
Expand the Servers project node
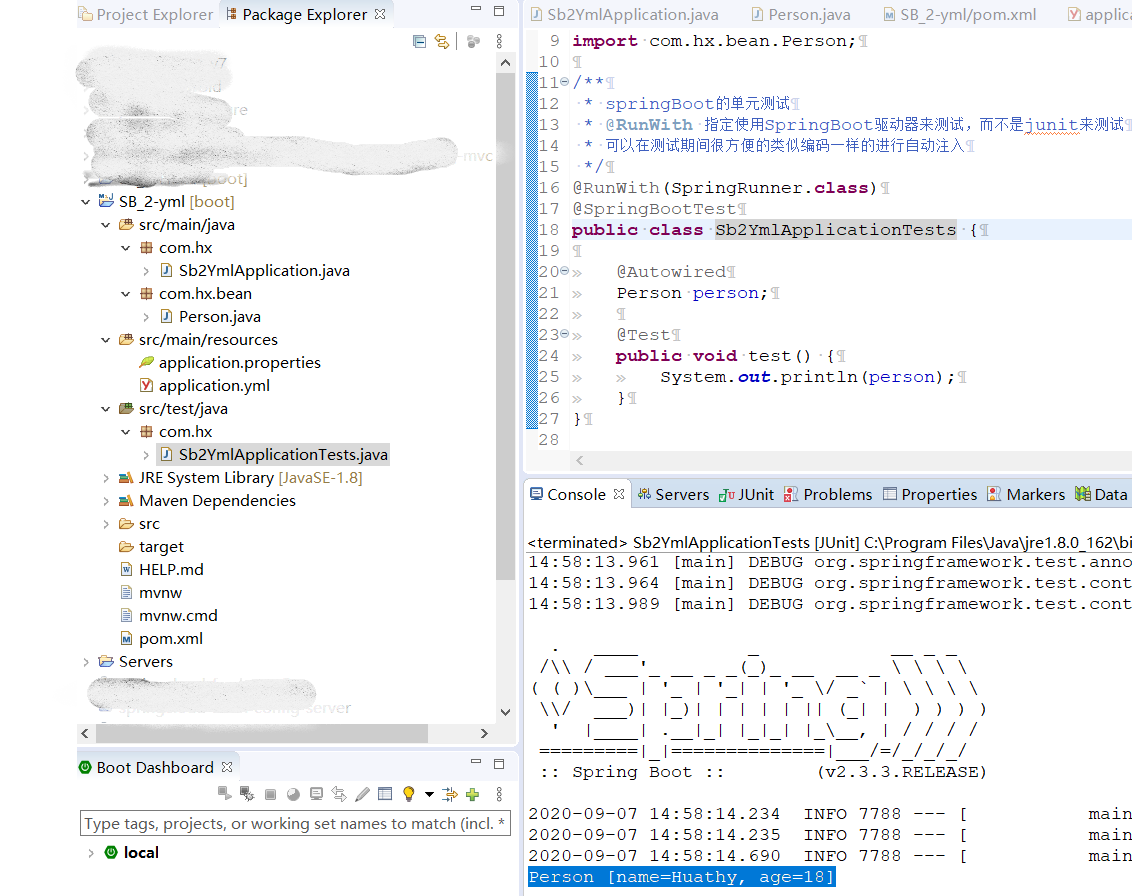(x=86, y=662)
